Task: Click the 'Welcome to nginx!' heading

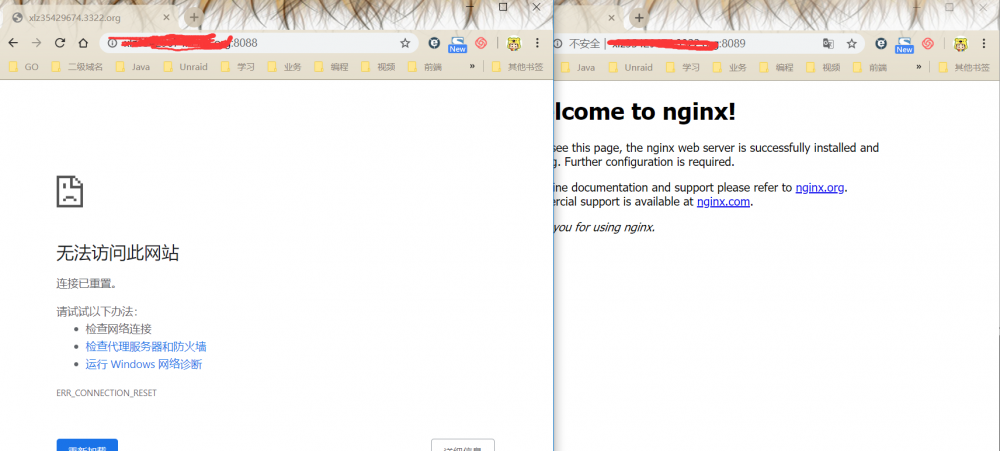Action: pos(645,112)
